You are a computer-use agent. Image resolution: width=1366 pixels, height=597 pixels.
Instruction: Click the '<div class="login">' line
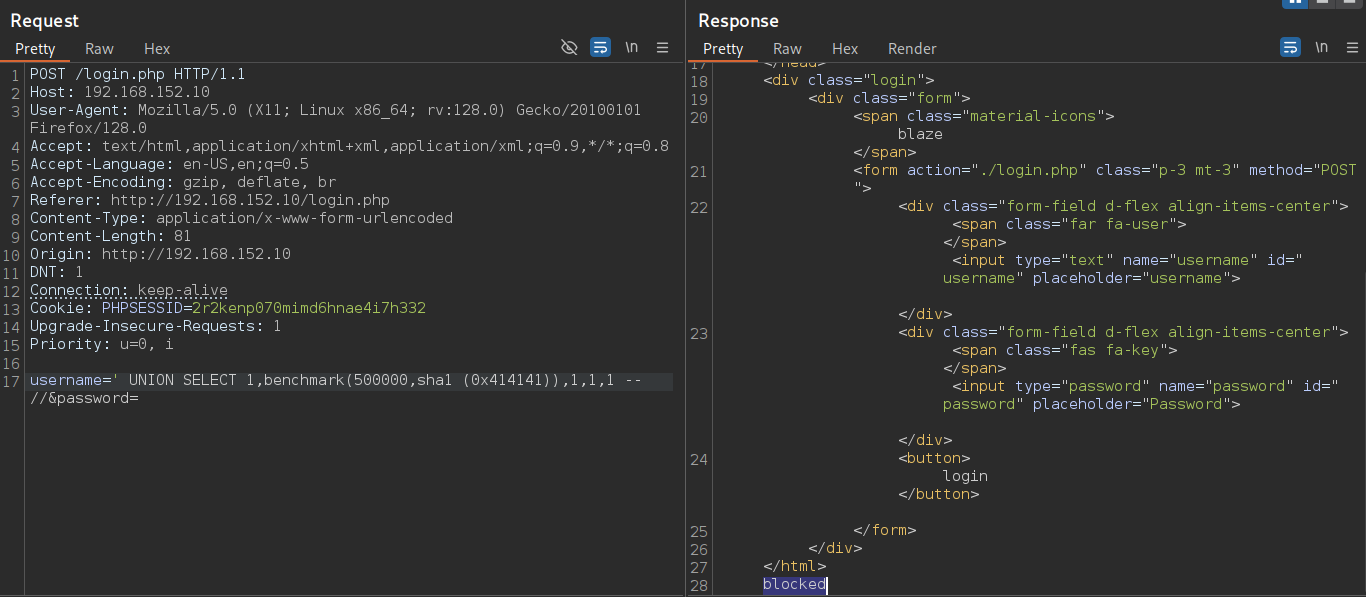tap(848, 80)
